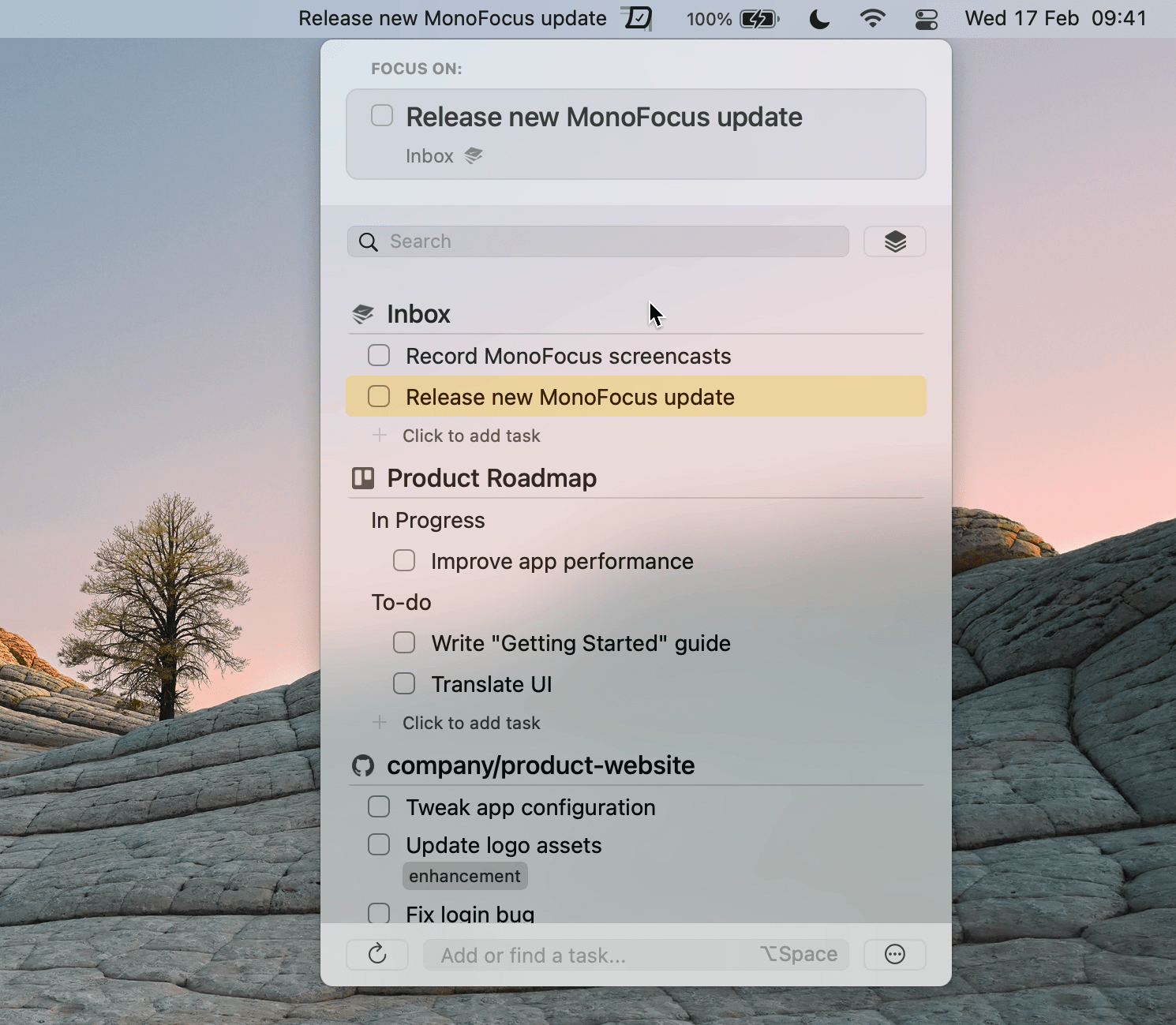Click the Release new MonoFocus update menu bar title
This screenshot has width=1176, height=1025.
(452, 18)
